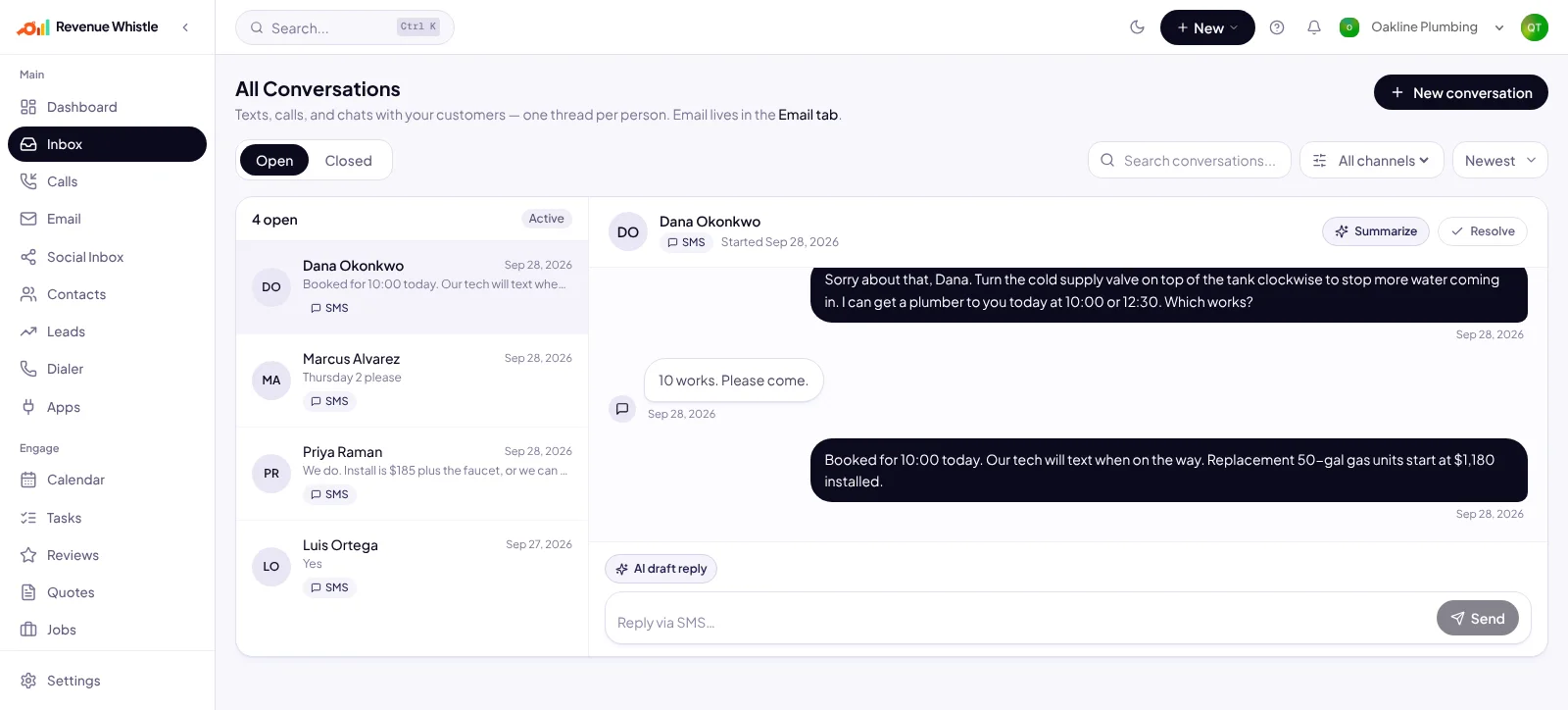The height and width of the screenshot is (710, 1568).
Task: Click the Search conversations field
Action: click(1190, 161)
